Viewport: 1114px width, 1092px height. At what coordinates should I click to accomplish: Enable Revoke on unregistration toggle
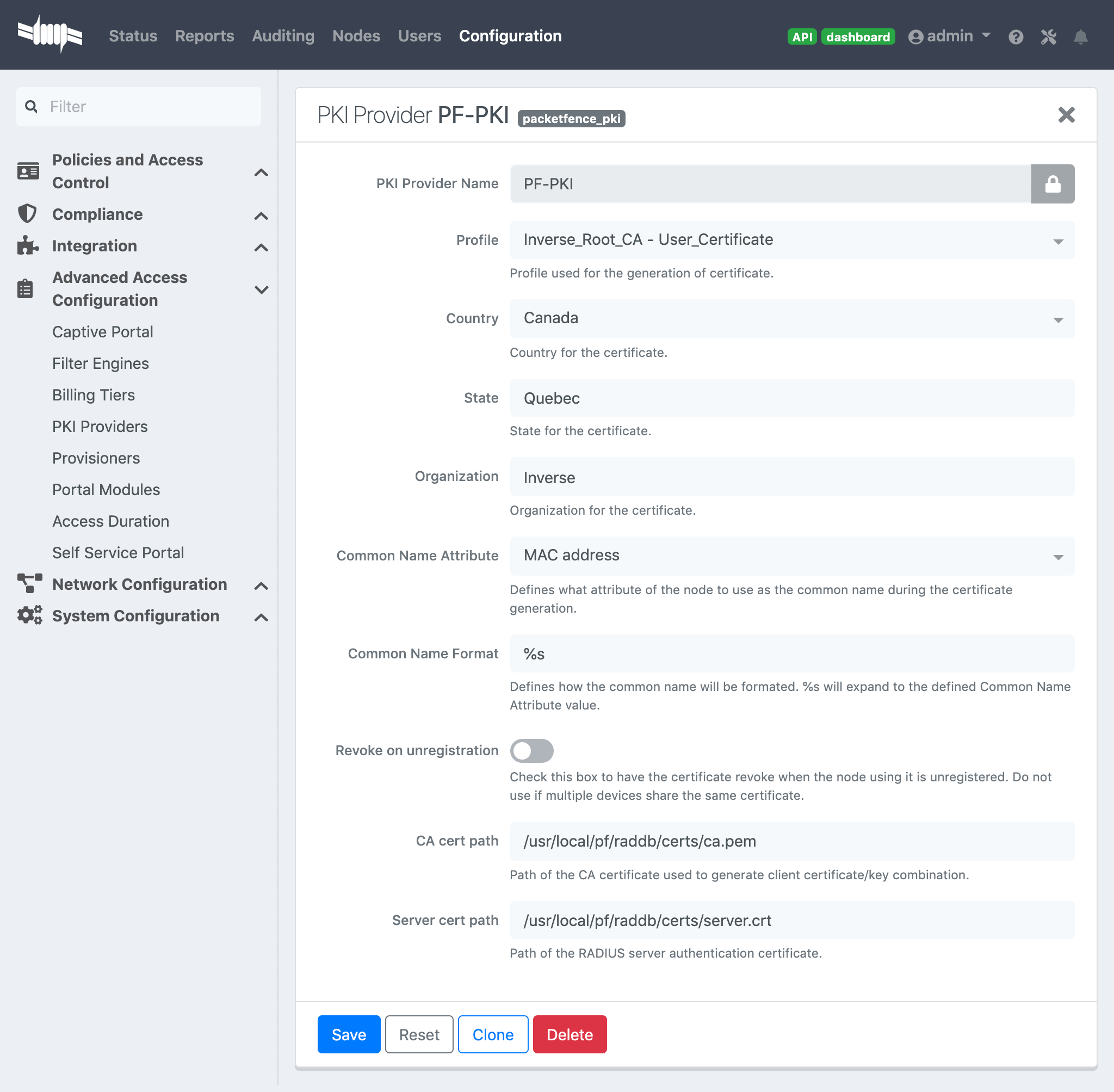pyautogui.click(x=531, y=750)
